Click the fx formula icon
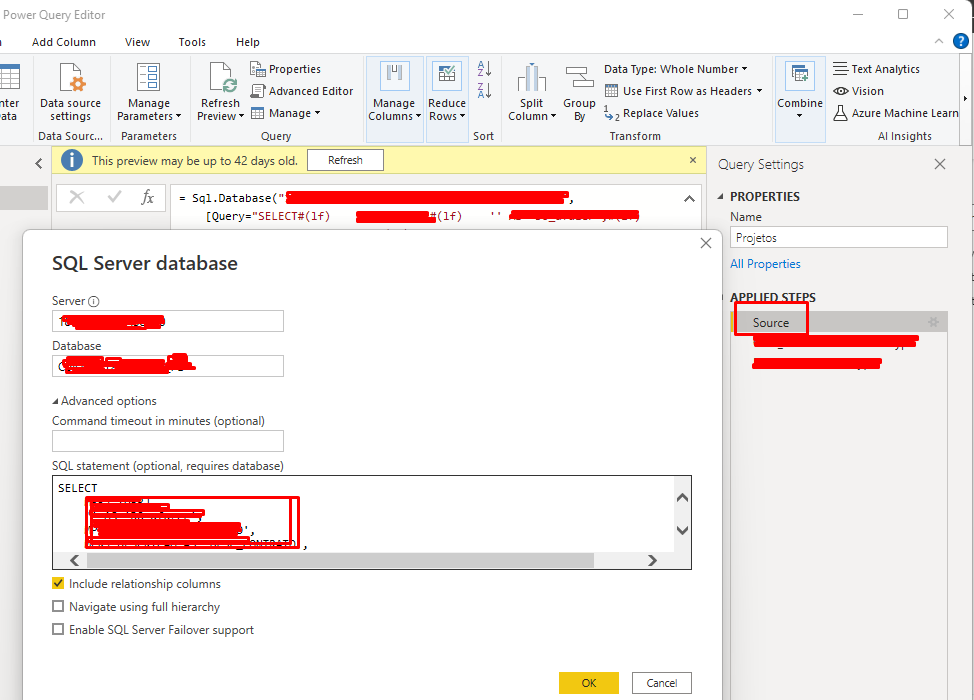 (147, 198)
